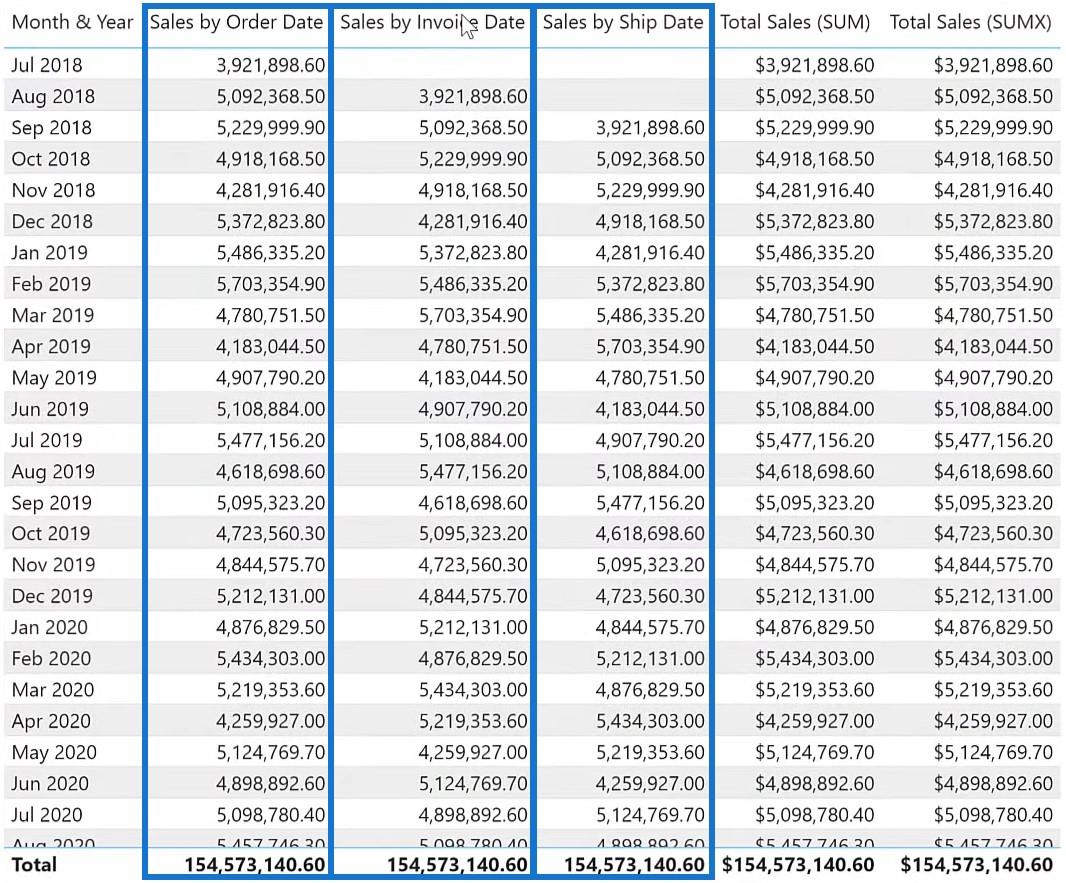
Task: Click Nov 2019 Sales by Invoice Date 4,723,560.30
Action: [x=473, y=565]
